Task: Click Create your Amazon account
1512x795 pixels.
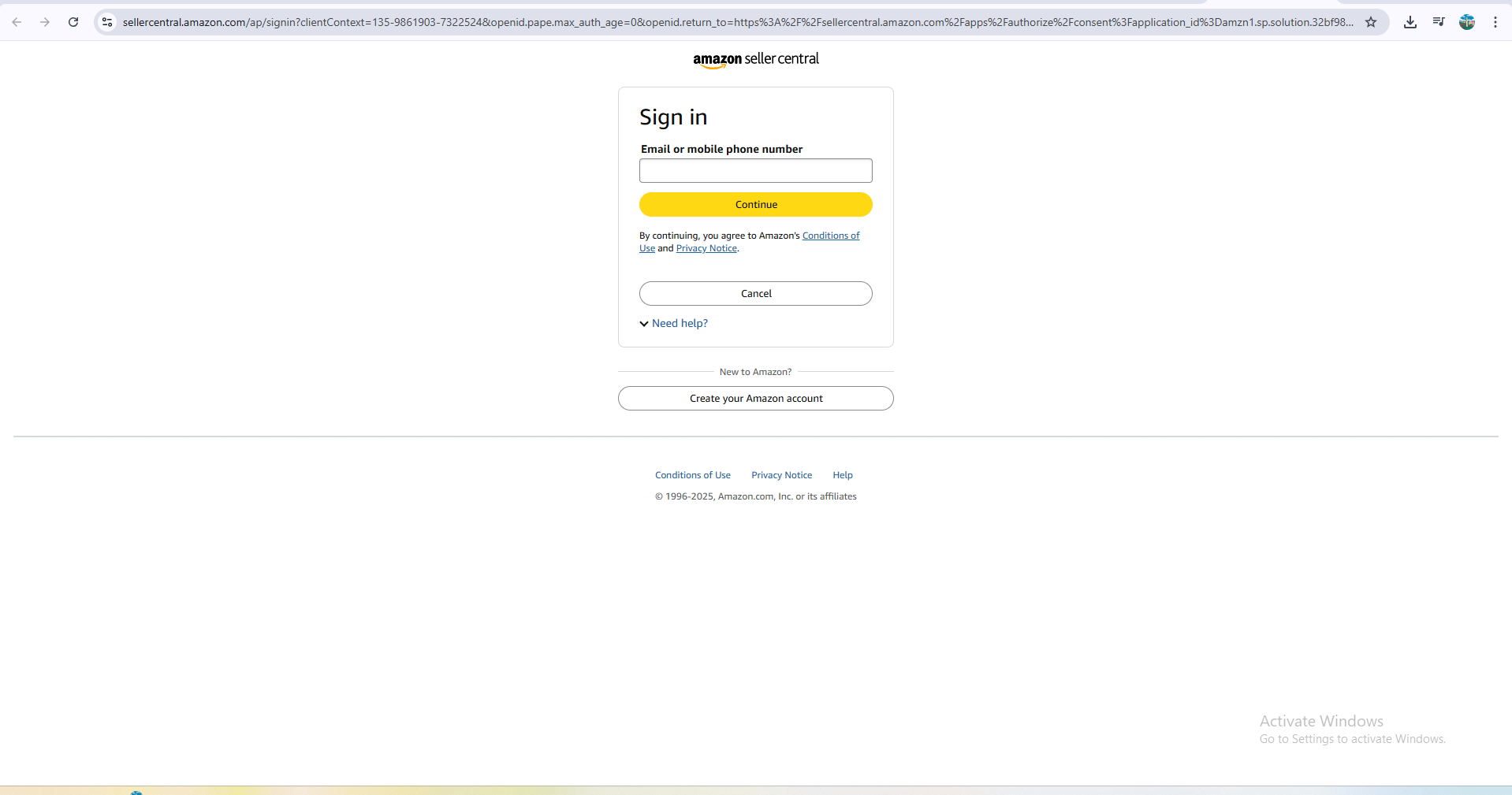Action: click(x=755, y=398)
